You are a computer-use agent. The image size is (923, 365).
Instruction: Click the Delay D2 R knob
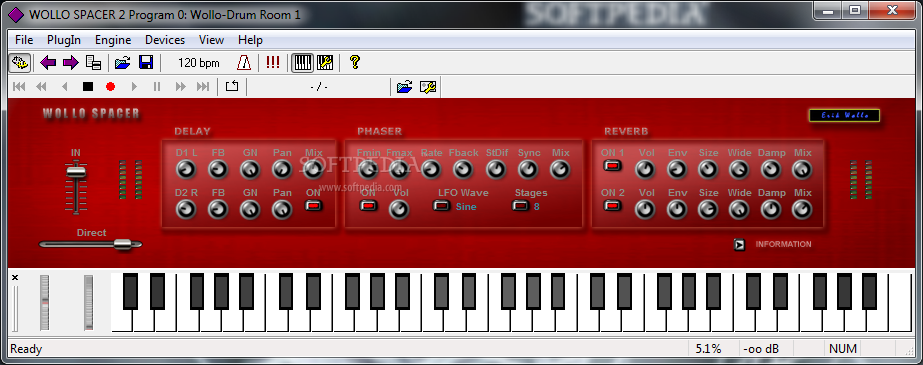pos(186,210)
